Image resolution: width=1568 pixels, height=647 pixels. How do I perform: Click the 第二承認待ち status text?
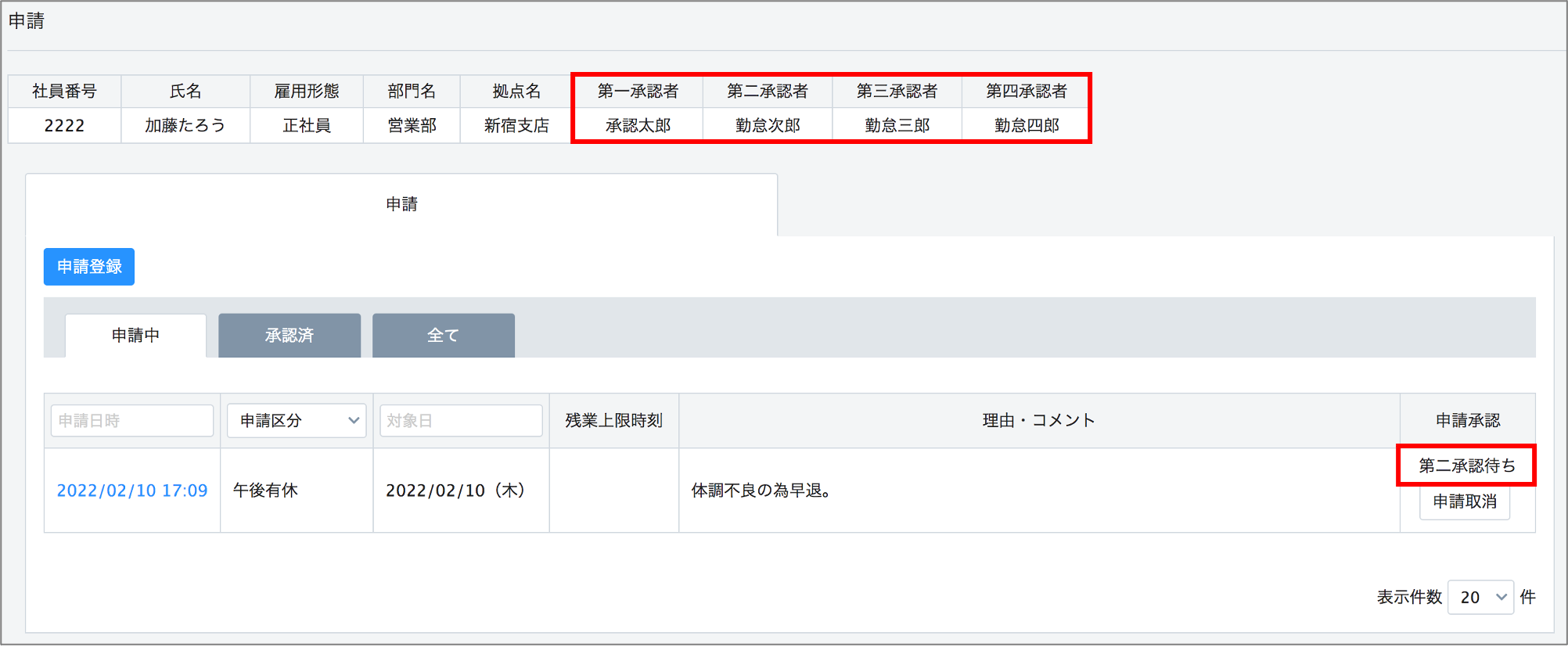1467,466
